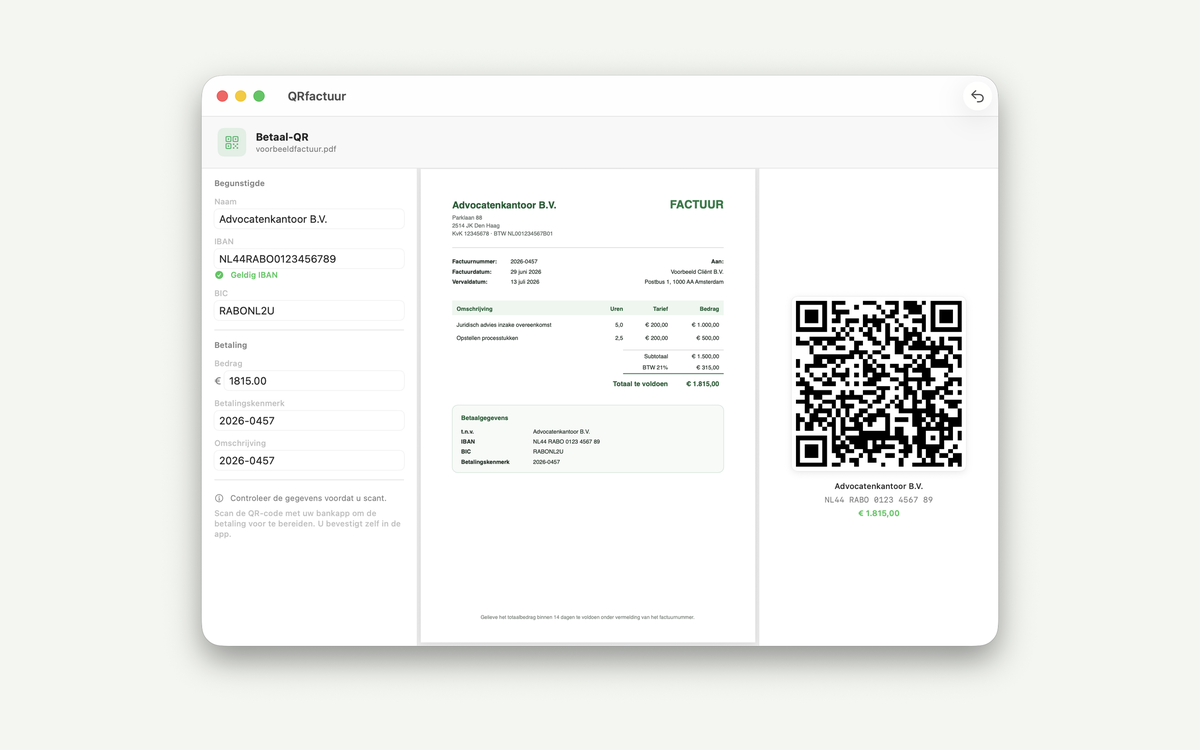Click the green Geldig IBAN checkmark icon
Image resolution: width=1200 pixels, height=750 pixels.
(x=219, y=275)
